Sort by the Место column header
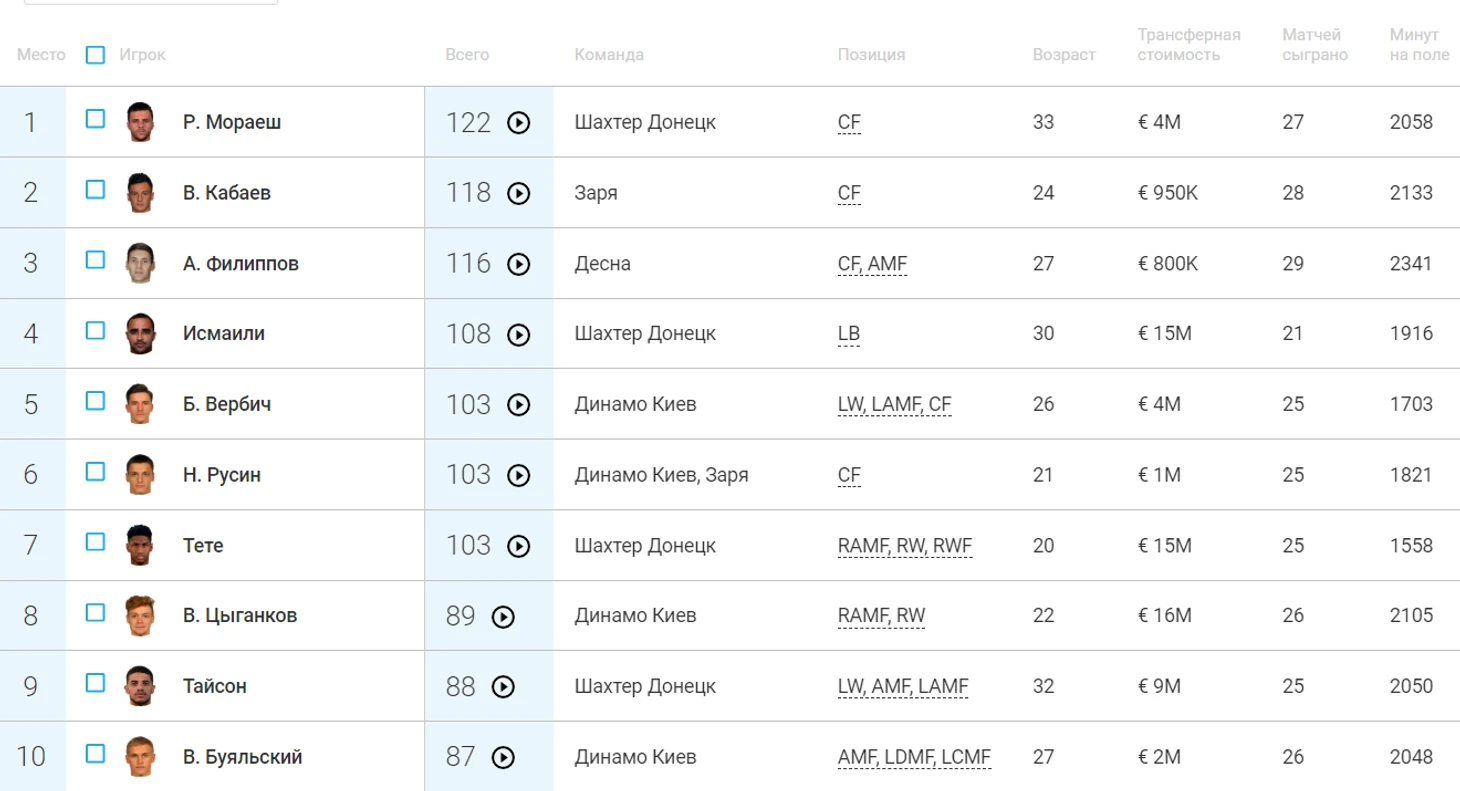The image size is (1460, 791). pos(41,55)
